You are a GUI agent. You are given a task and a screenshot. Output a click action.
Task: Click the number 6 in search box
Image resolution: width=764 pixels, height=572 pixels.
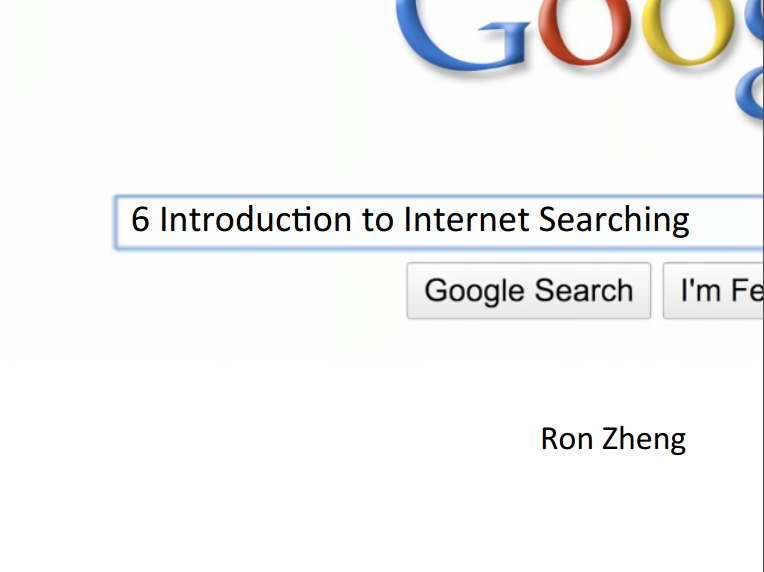coord(140,219)
